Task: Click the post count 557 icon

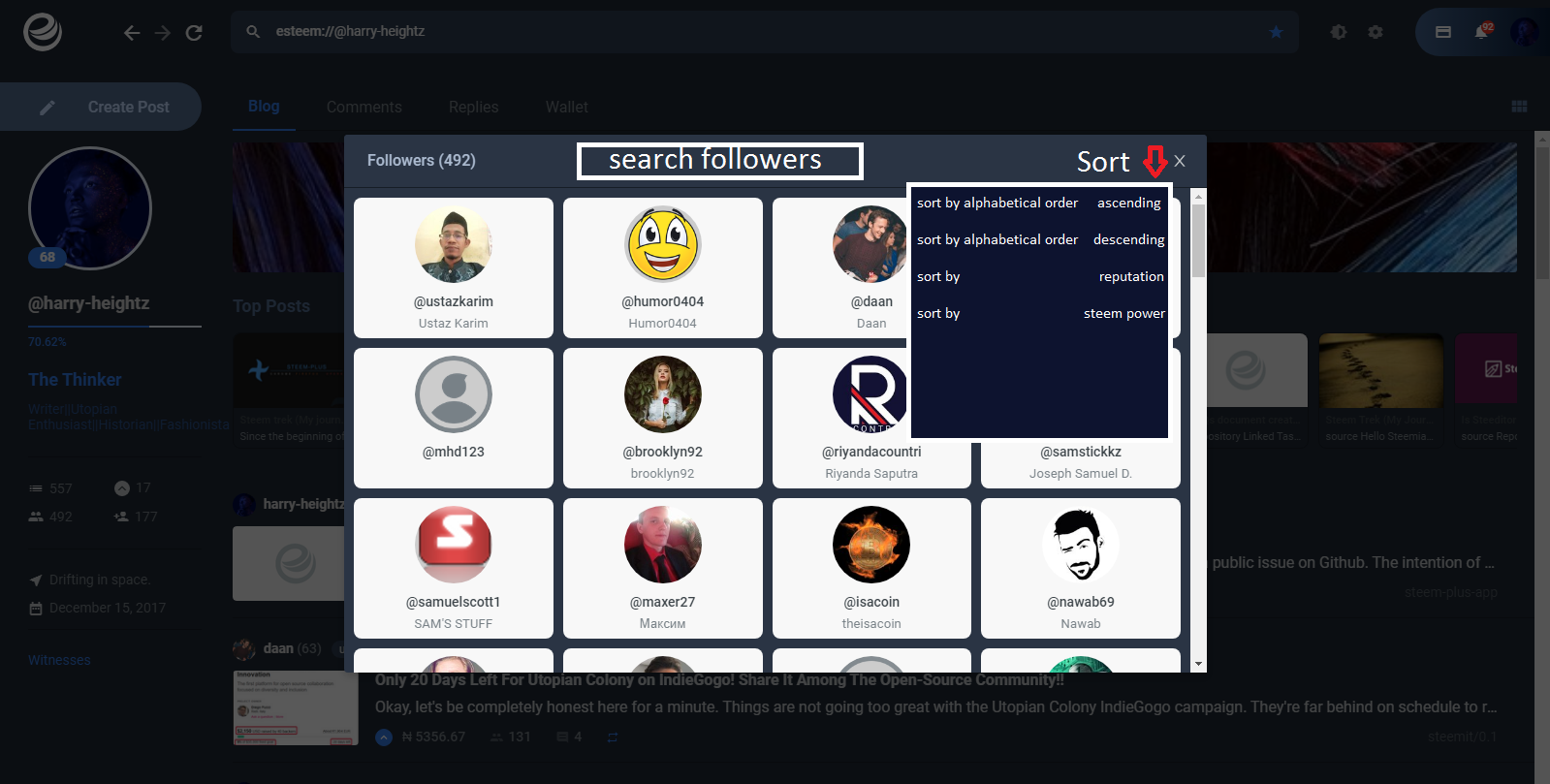Action: point(36,488)
